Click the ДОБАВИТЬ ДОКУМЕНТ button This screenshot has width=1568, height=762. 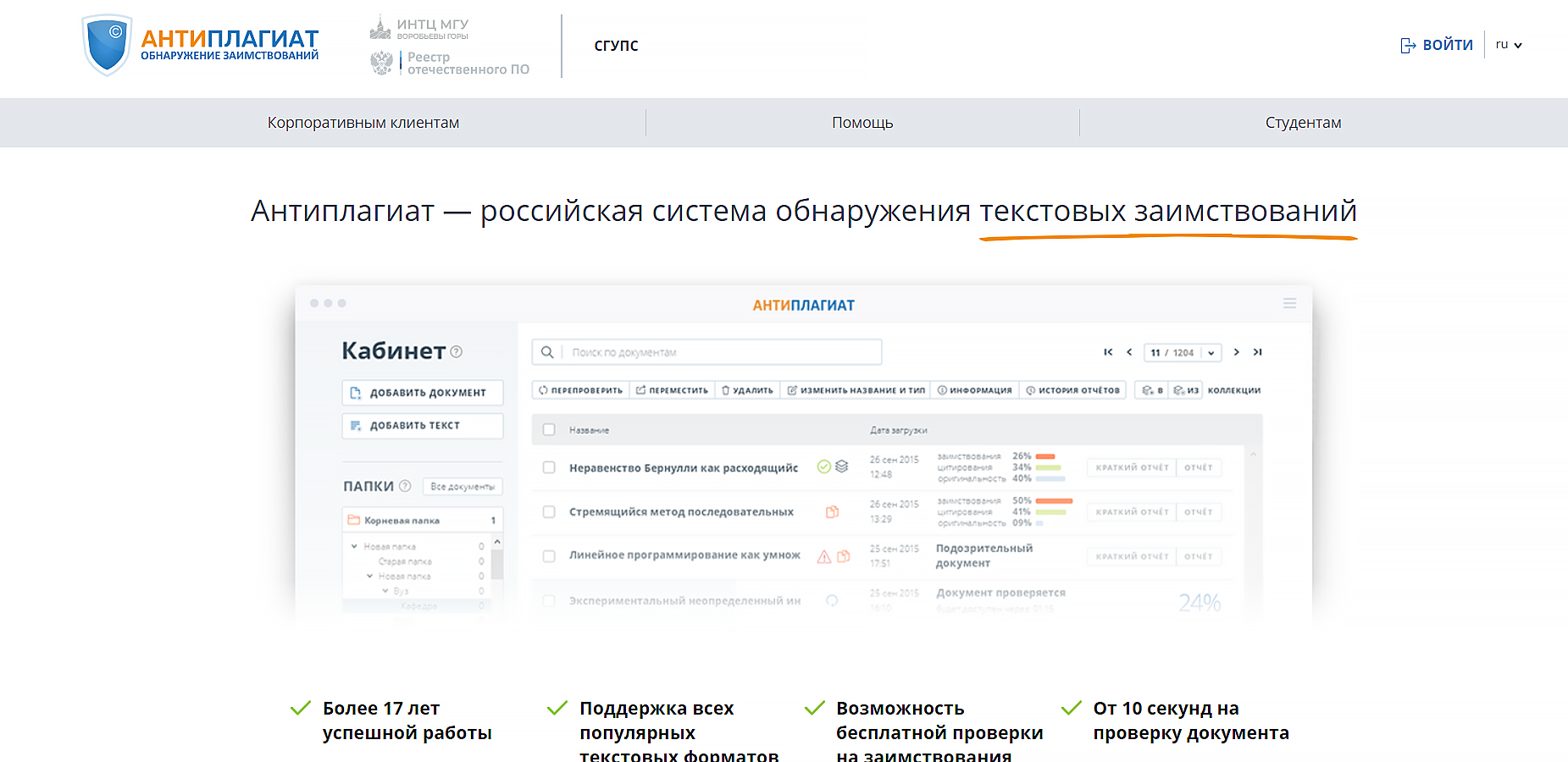423,392
